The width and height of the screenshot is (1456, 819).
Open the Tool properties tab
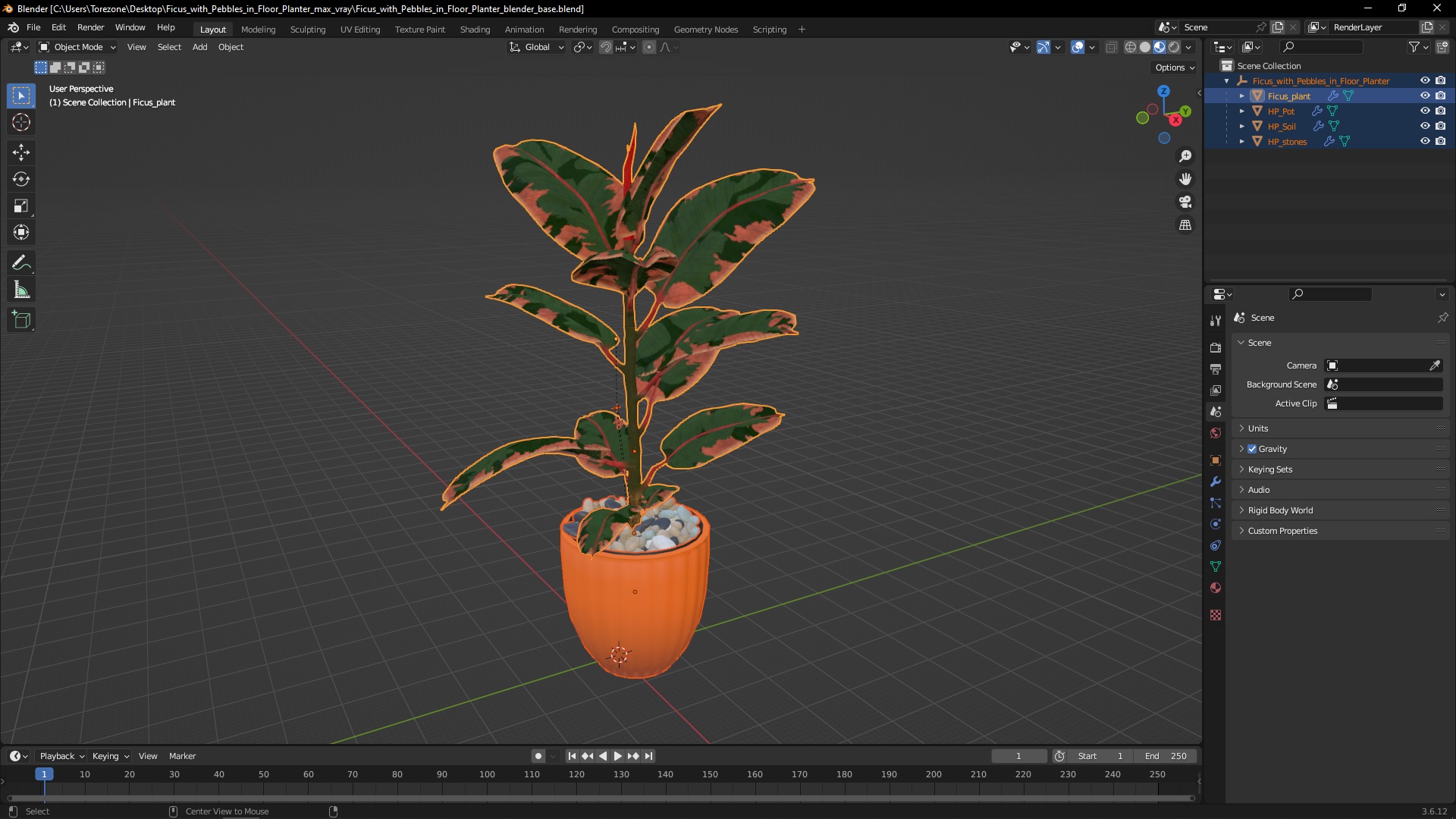tap(1216, 321)
